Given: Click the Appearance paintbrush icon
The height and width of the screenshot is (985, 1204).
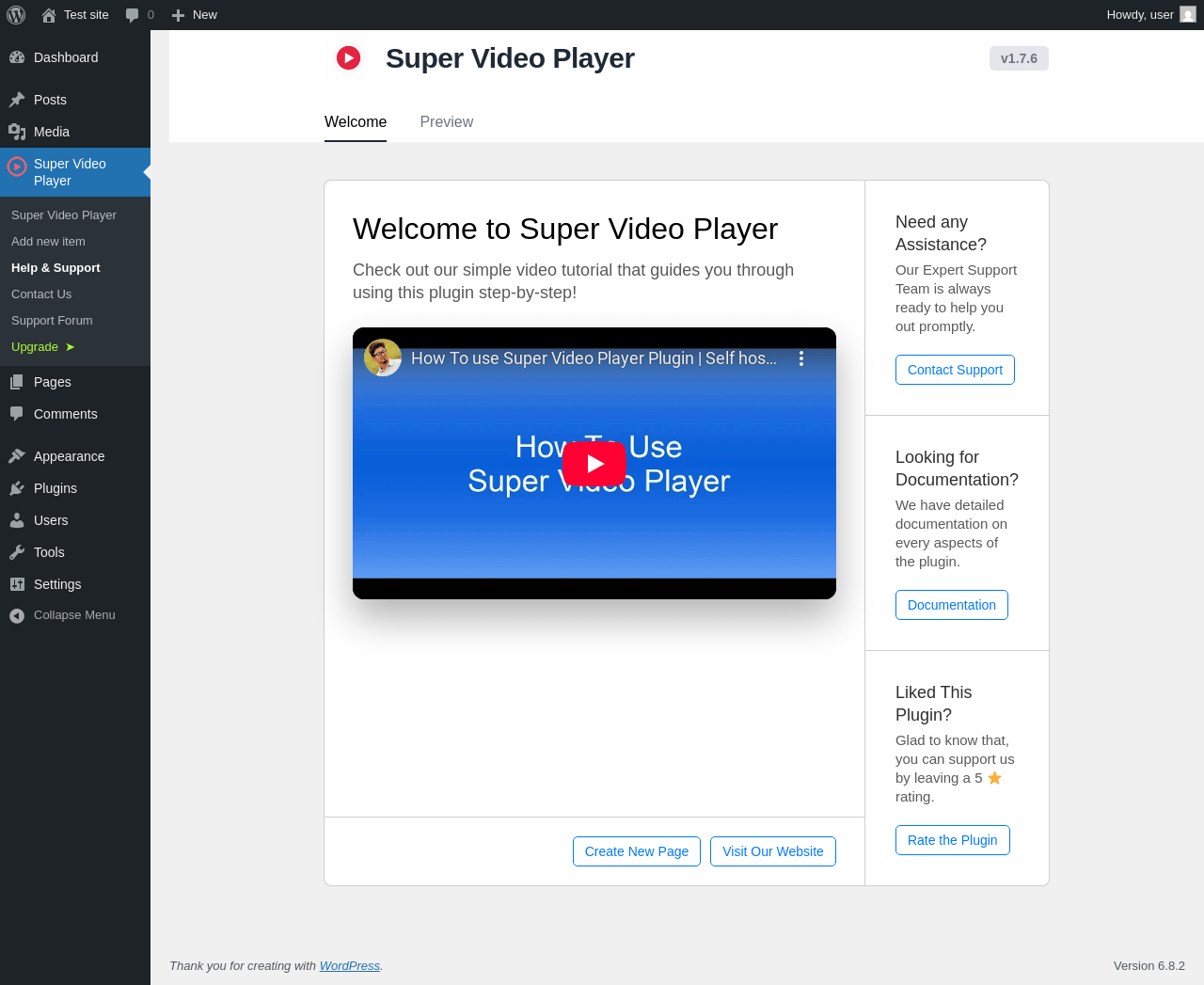Looking at the screenshot, I should [x=17, y=456].
